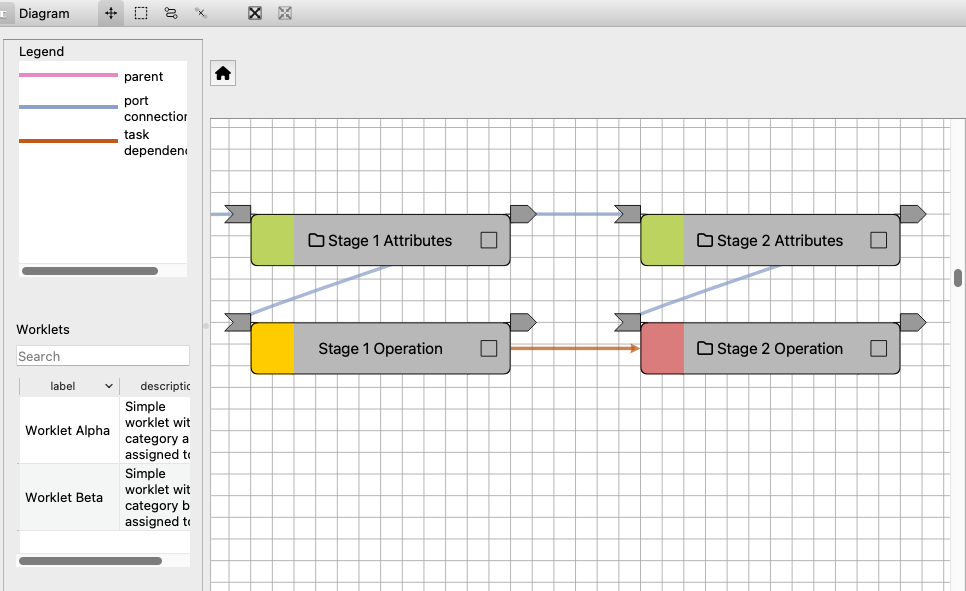The width and height of the screenshot is (966, 591).
Task: Click input port of Stage 1 Operation
Action: pyautogui.click(x=238, y=322)
